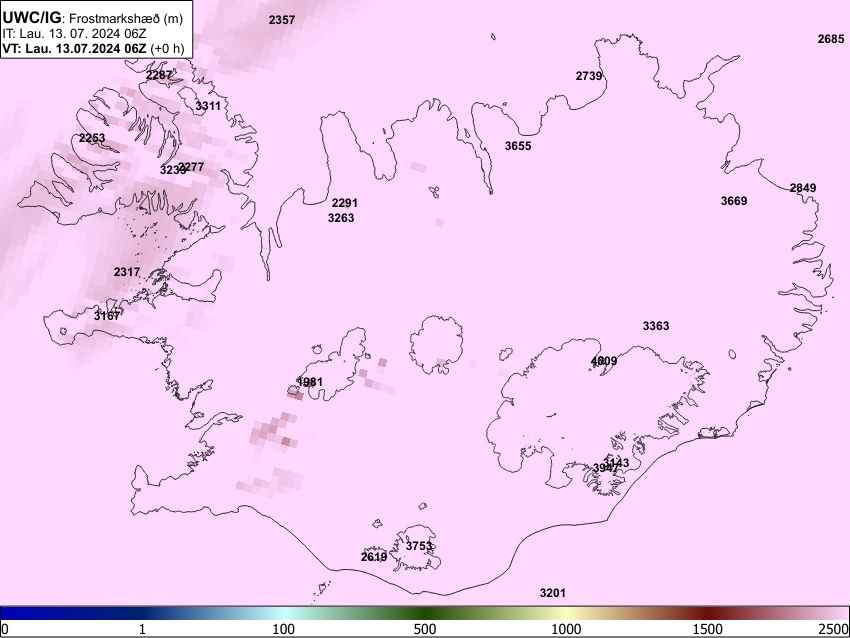Select the map value 2685

[830, 39]
